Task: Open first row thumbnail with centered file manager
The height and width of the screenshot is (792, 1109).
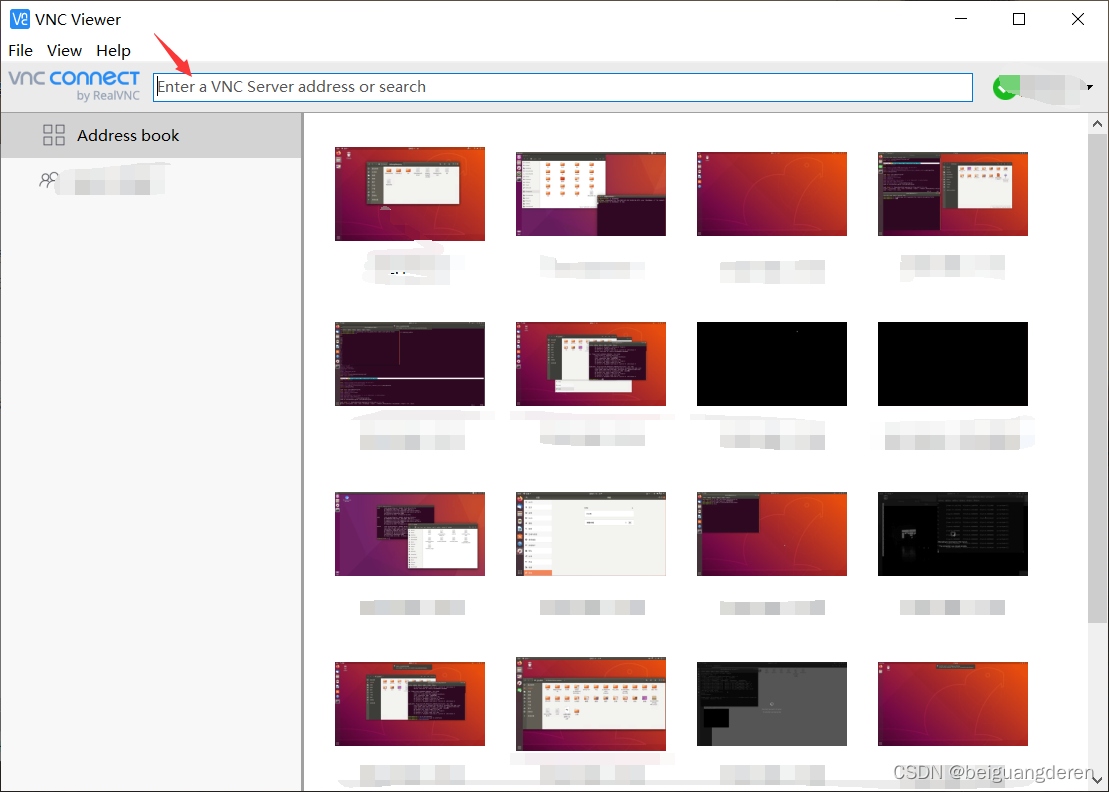Action: [x=410, y=194]
